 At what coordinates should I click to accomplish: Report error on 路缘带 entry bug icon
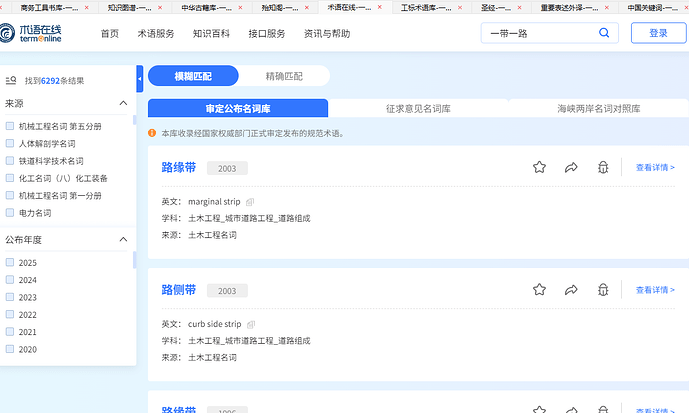[x=603, y=167]
